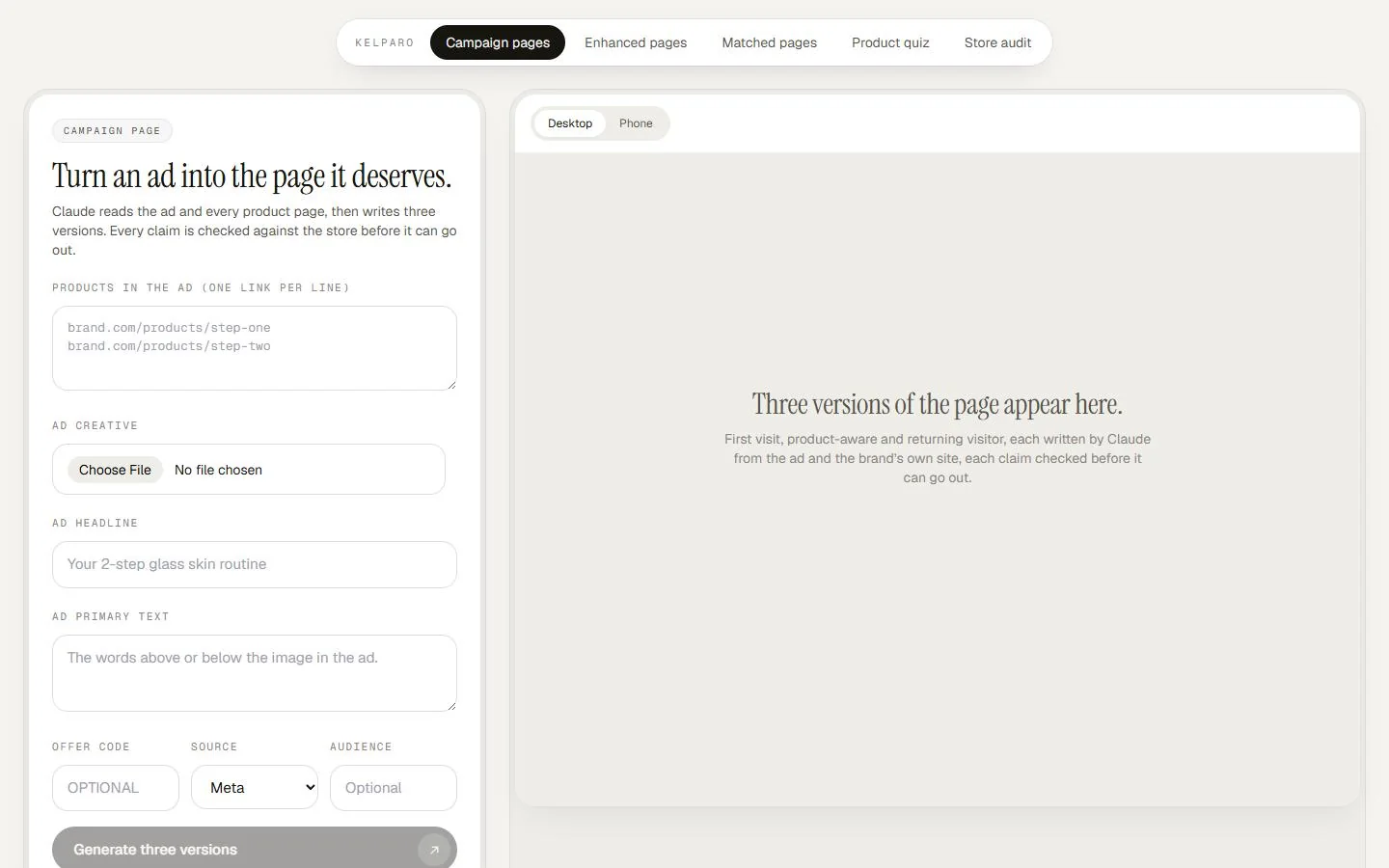Focus the products links text area
Screen dimensions: 1389x868
coord(255,348)
